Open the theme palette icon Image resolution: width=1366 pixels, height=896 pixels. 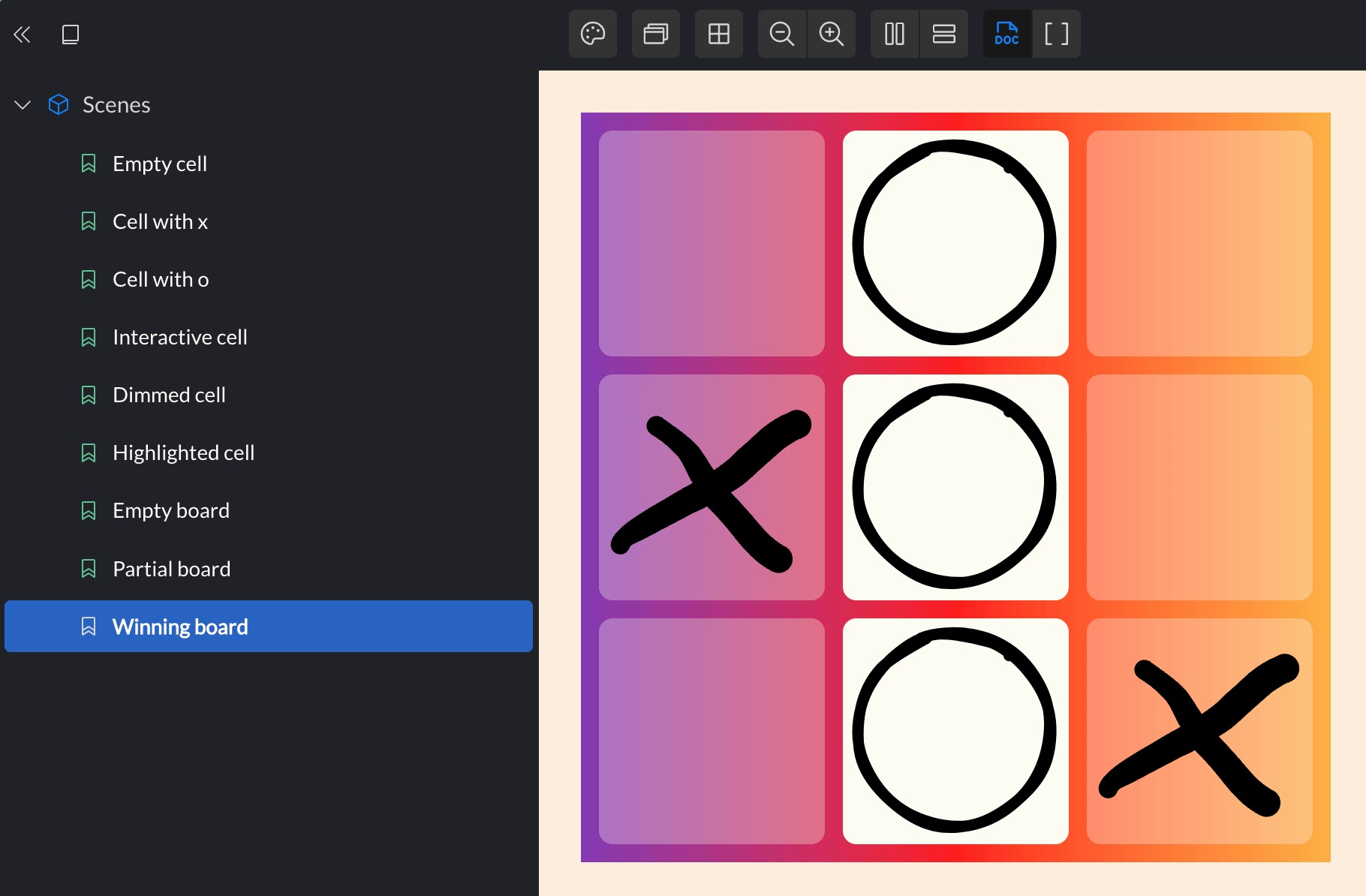point(593,34)
